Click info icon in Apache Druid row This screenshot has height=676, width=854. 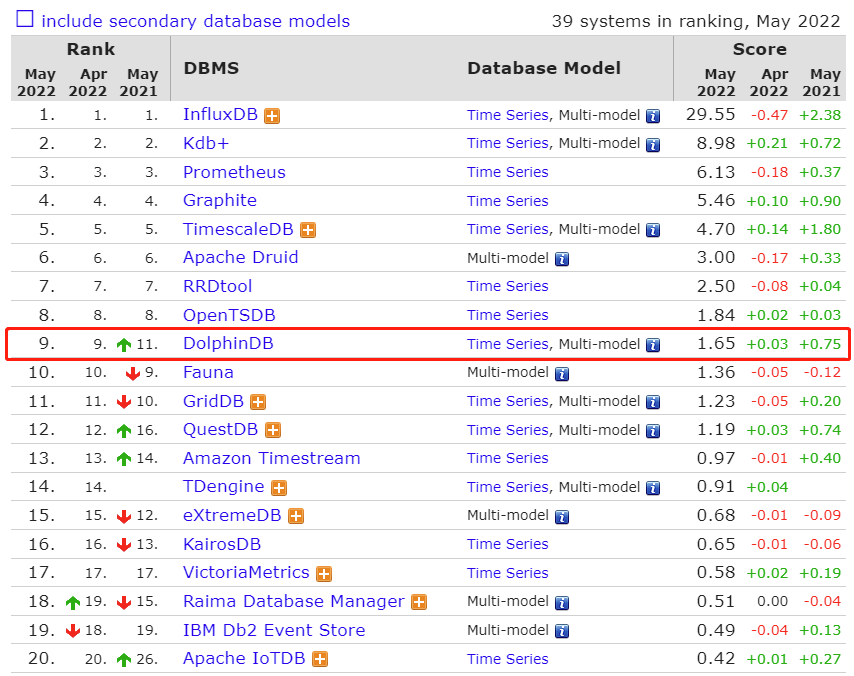point(562,259)
